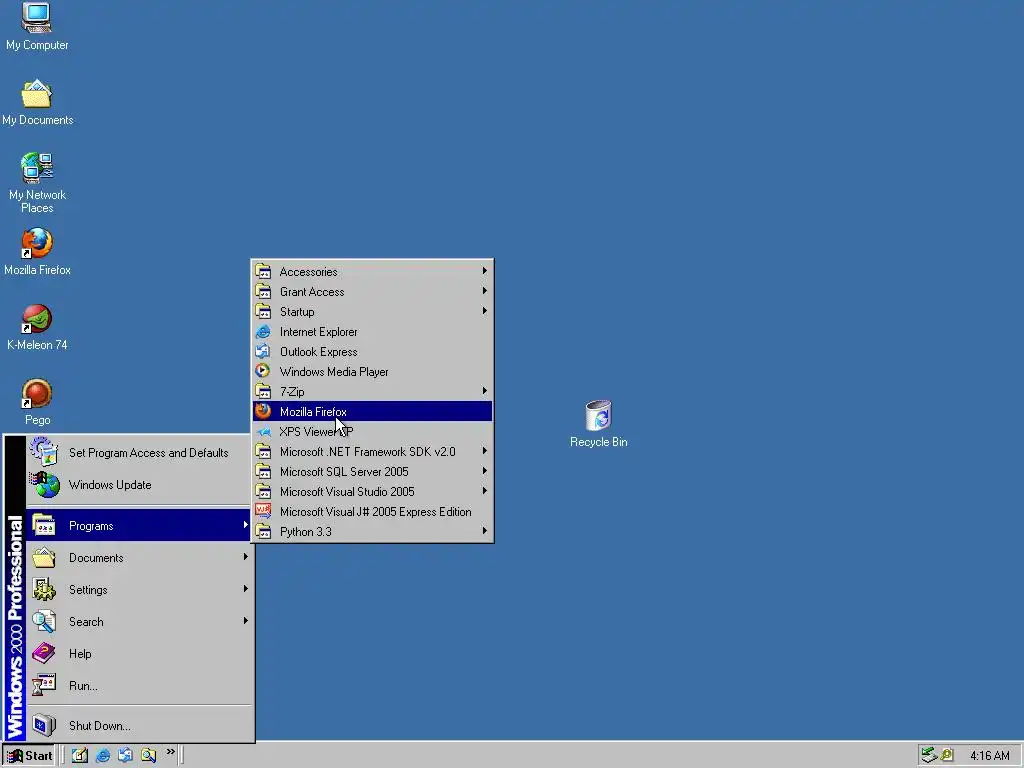Select Mozilla Firefox desktop shortcut
The width and height of the screenshot is (1024, 768).
(37, 252)
